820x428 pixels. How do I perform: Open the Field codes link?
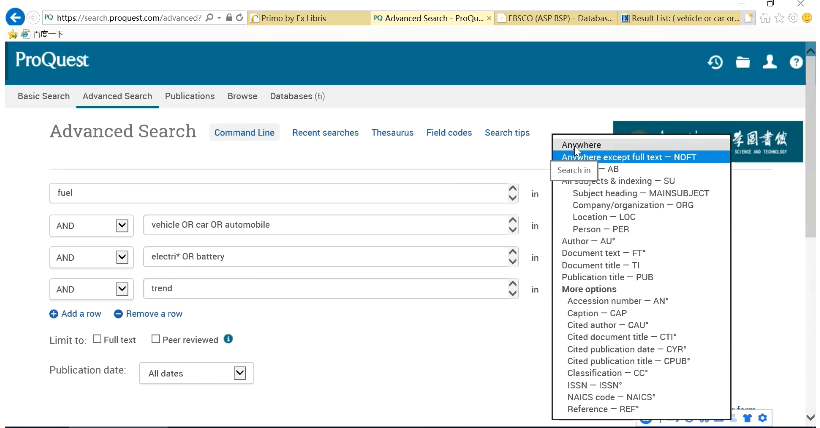pyautogui.click(x=449, y=133)
